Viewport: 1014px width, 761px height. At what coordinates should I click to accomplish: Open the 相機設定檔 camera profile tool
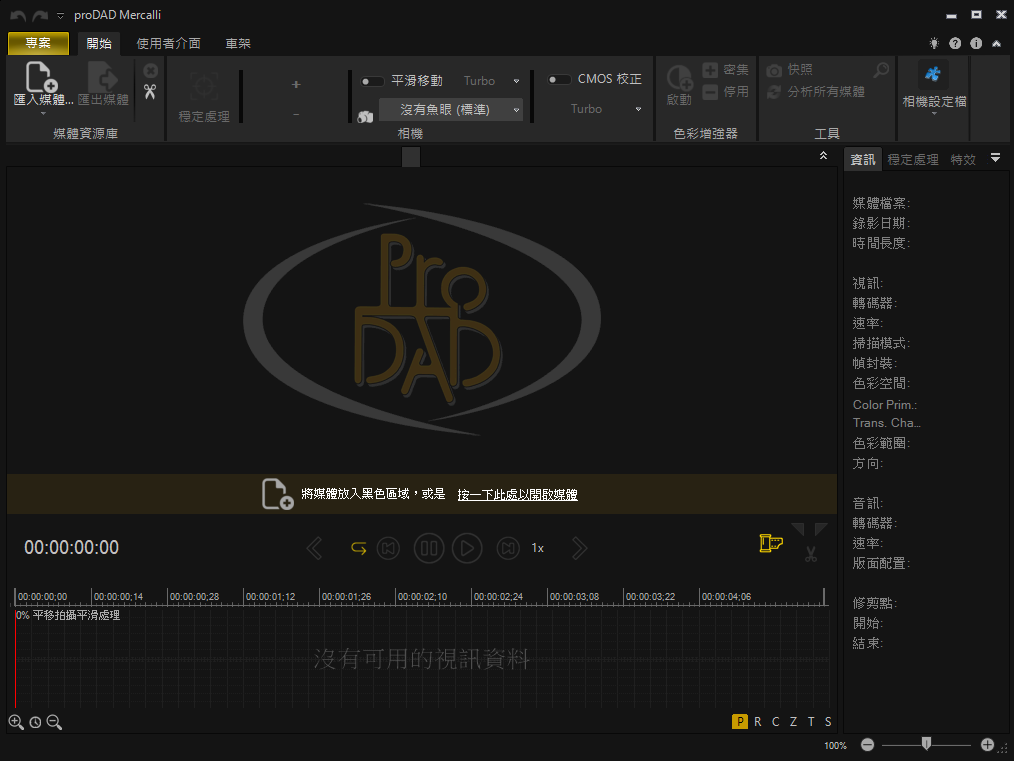tap(934, 76)
